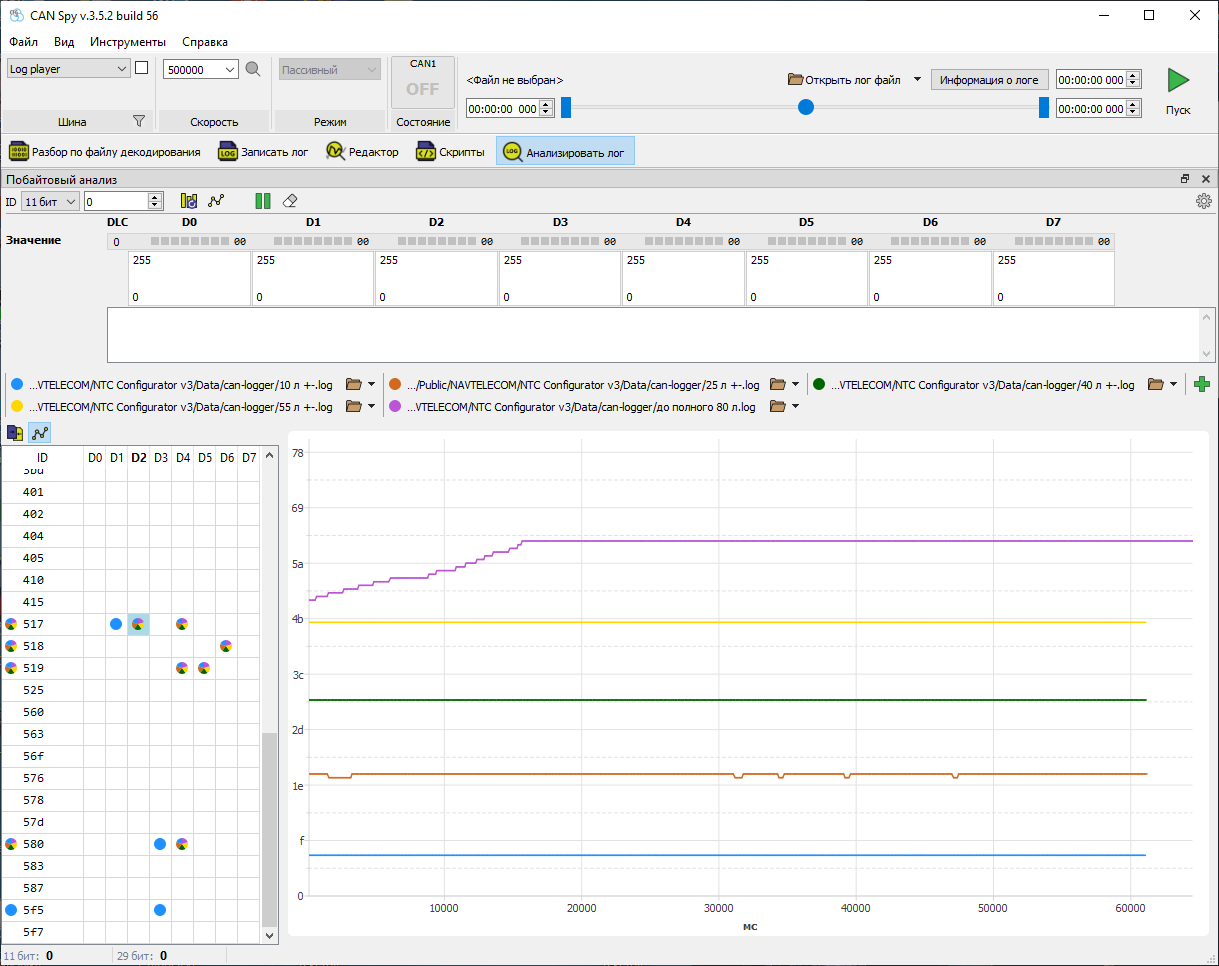Click the filter funnel icon by Шина
The image size is (1219, 966).
(139, 121)
